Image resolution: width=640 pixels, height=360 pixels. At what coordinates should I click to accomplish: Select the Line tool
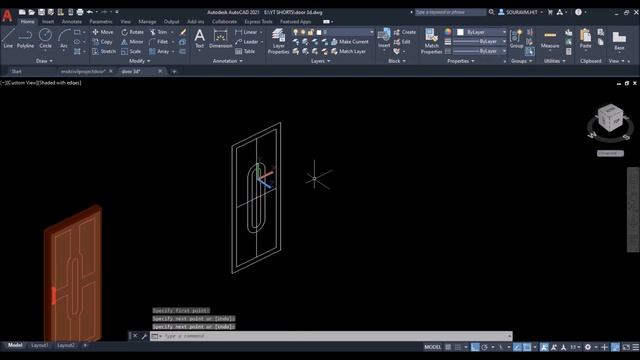(8, 38)
